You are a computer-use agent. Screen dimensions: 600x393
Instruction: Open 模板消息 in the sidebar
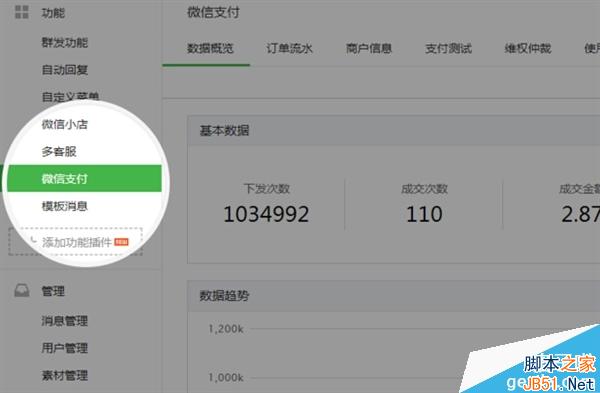(x=65, y=206)
